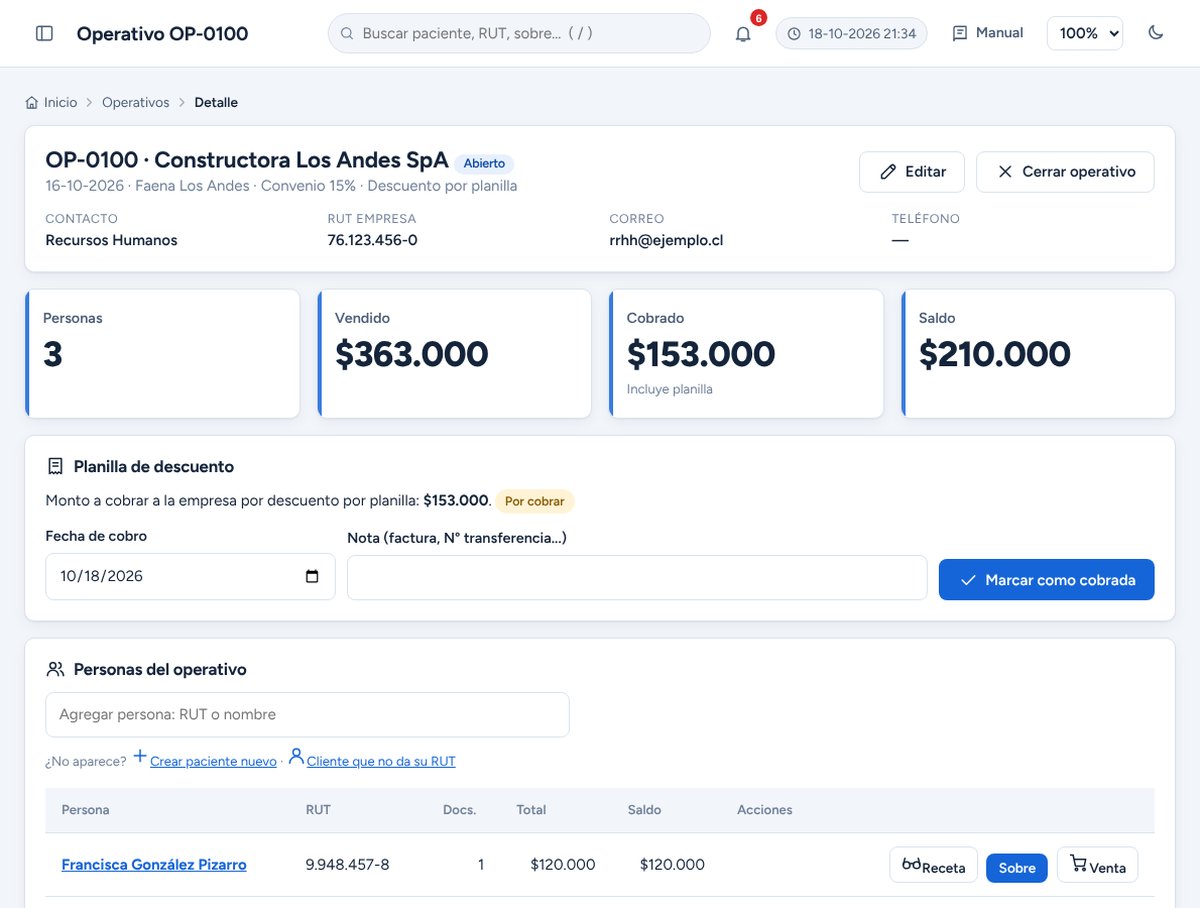
Task: Click Sobre button for Francisca González
Action: (x=1017, y=868)
